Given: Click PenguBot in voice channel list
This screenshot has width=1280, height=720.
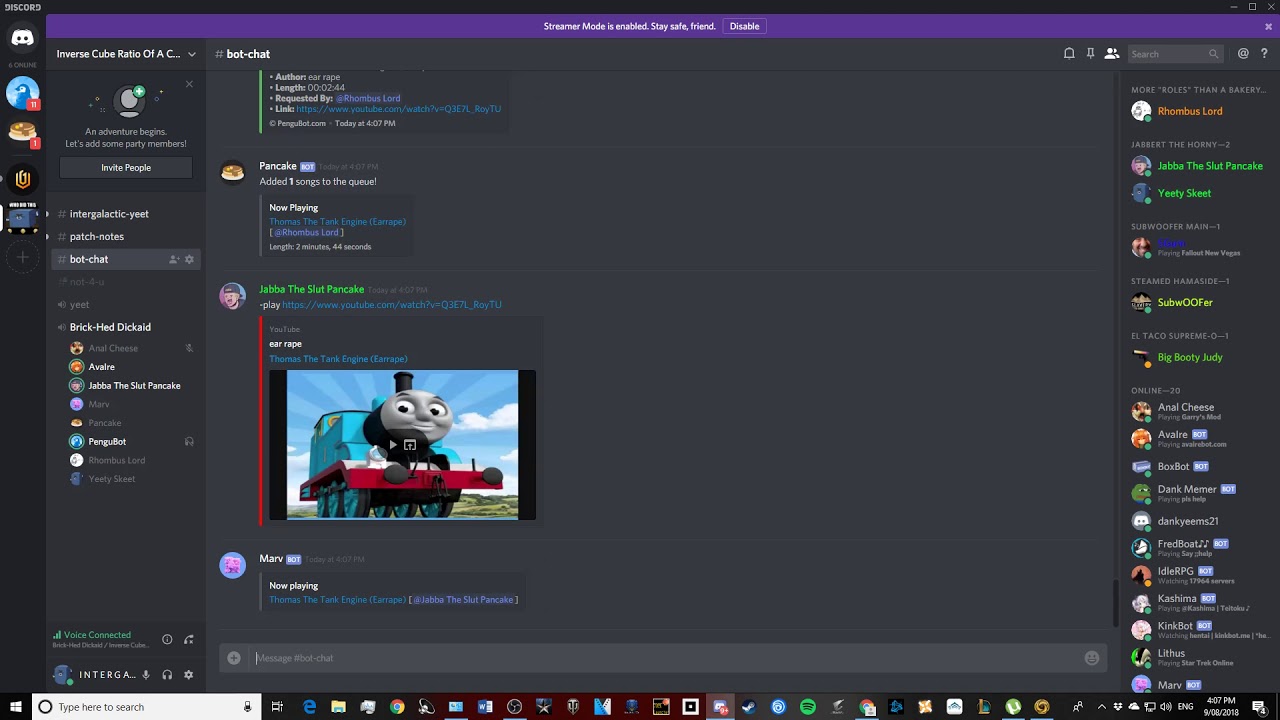Looking at the screenshot, I should pyautogui.click(x=107, y=442).
